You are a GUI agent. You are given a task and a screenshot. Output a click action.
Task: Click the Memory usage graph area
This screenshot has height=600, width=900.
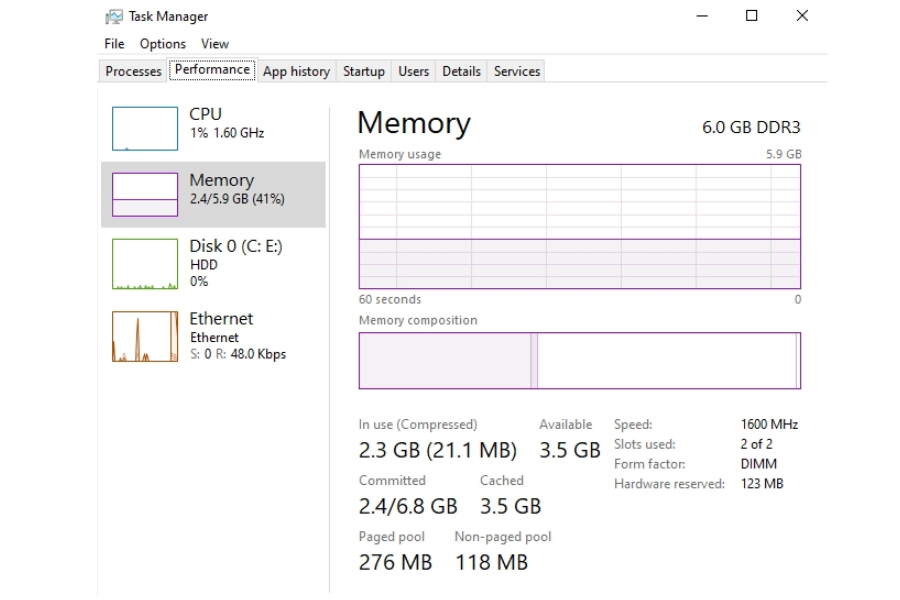click(x=579, y=226)
